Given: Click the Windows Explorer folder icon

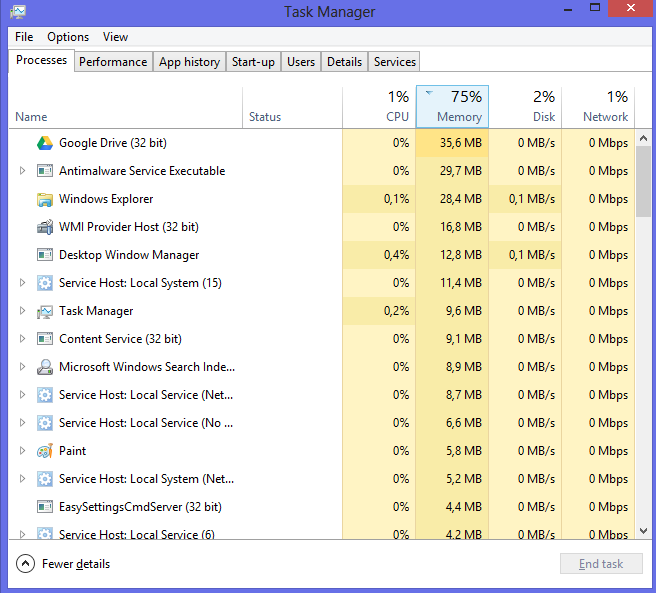Looking at the screenshot, I should tap(45, 199).
